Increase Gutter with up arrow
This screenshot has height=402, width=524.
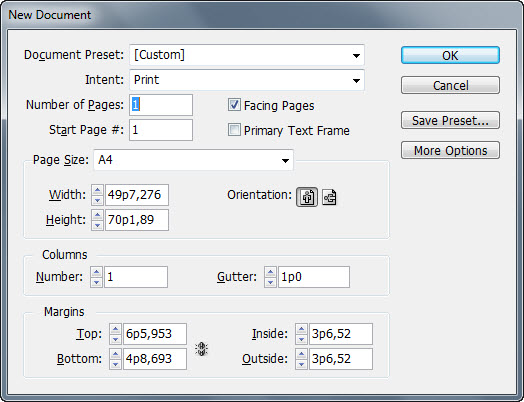pos(270,272)
